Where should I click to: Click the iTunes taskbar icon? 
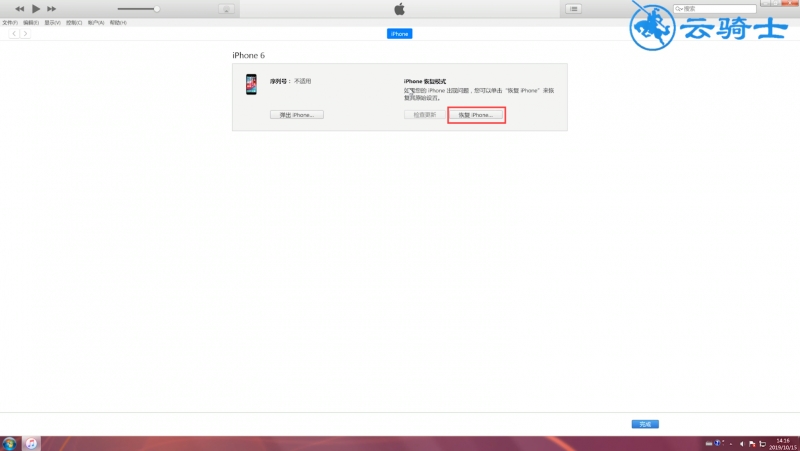(x=31, y=443)
